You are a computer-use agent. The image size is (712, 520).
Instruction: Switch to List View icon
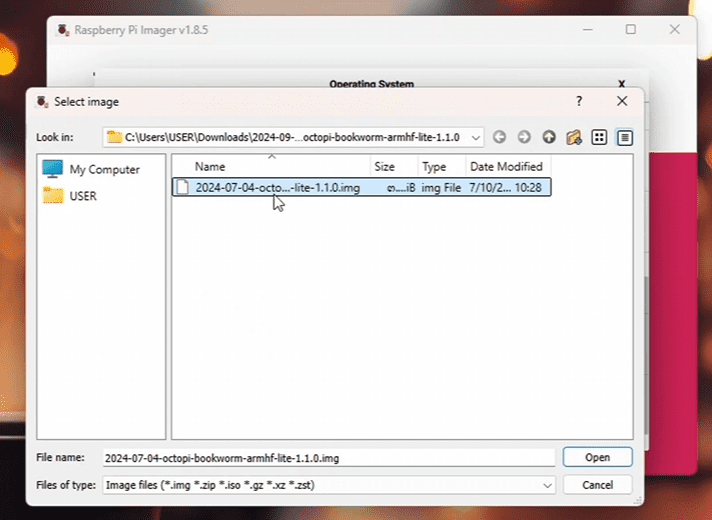[600, 137]
